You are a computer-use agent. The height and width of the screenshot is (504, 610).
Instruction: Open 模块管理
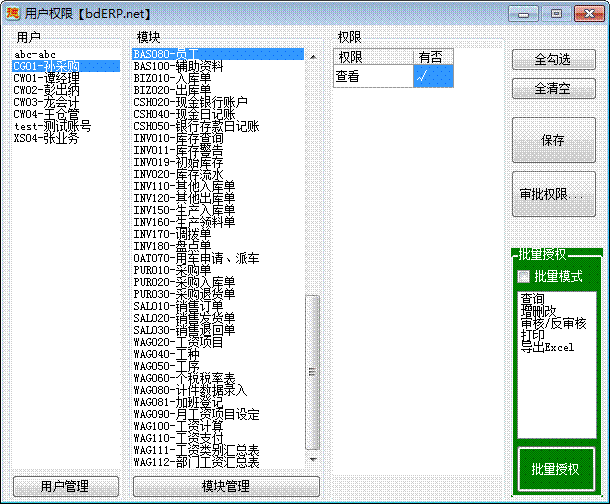pos(225,486)
